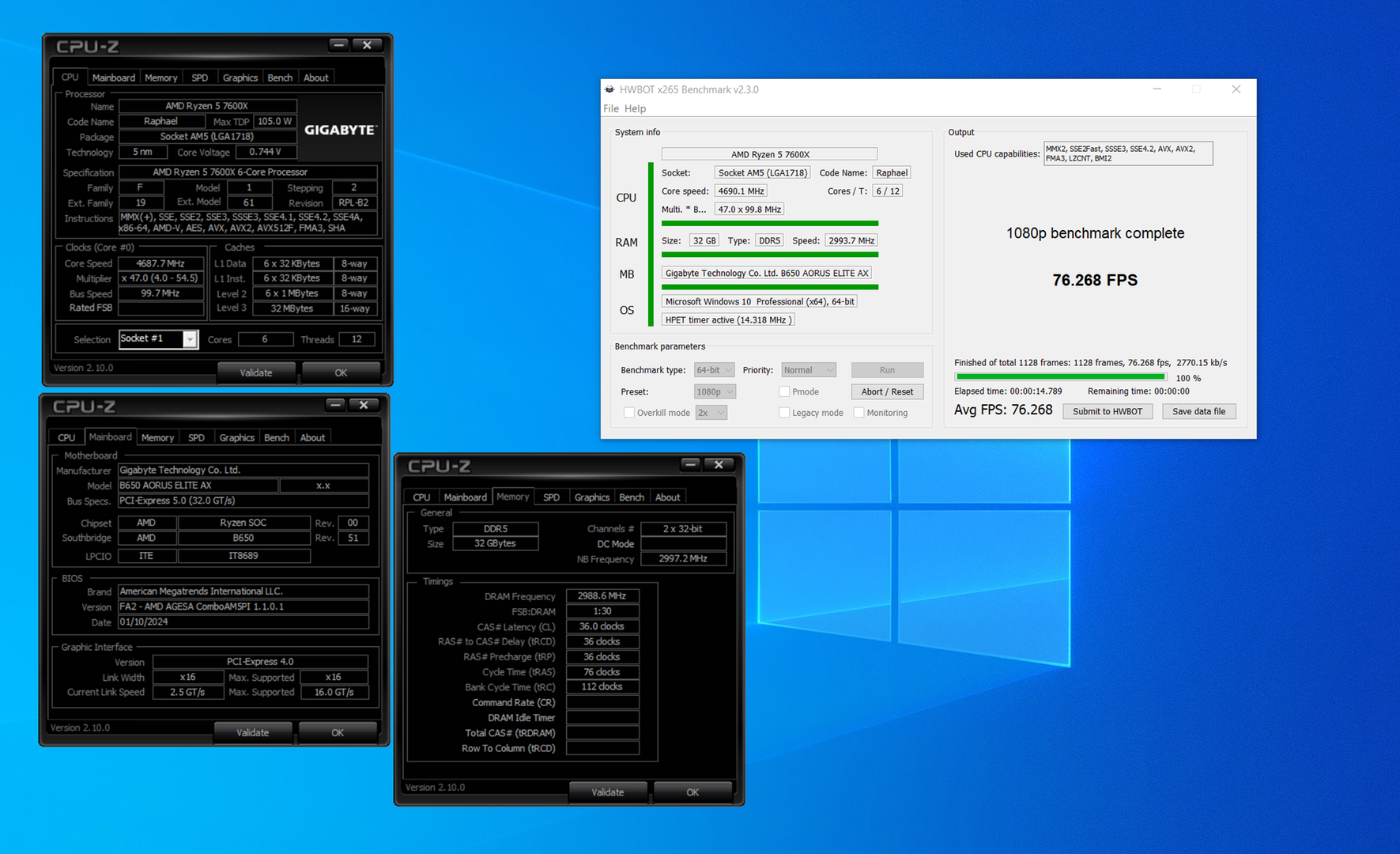Image resolution: width=1400 pixels, height=854 pixels.
Task: Toggle the Monitoring checkbox
Action: coord(858,413)
